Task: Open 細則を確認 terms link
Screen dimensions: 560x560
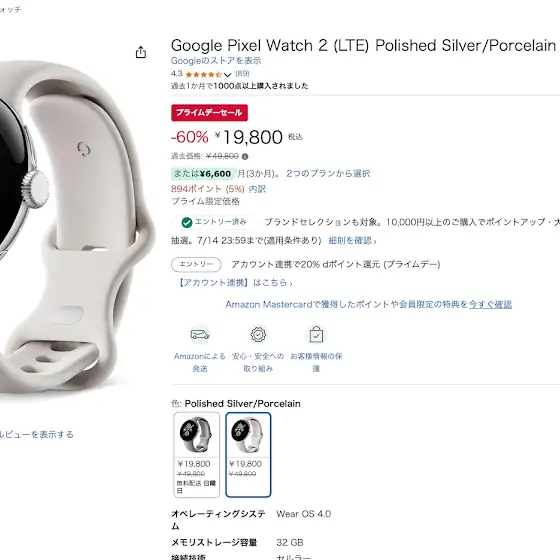Action: pos(352,240)
